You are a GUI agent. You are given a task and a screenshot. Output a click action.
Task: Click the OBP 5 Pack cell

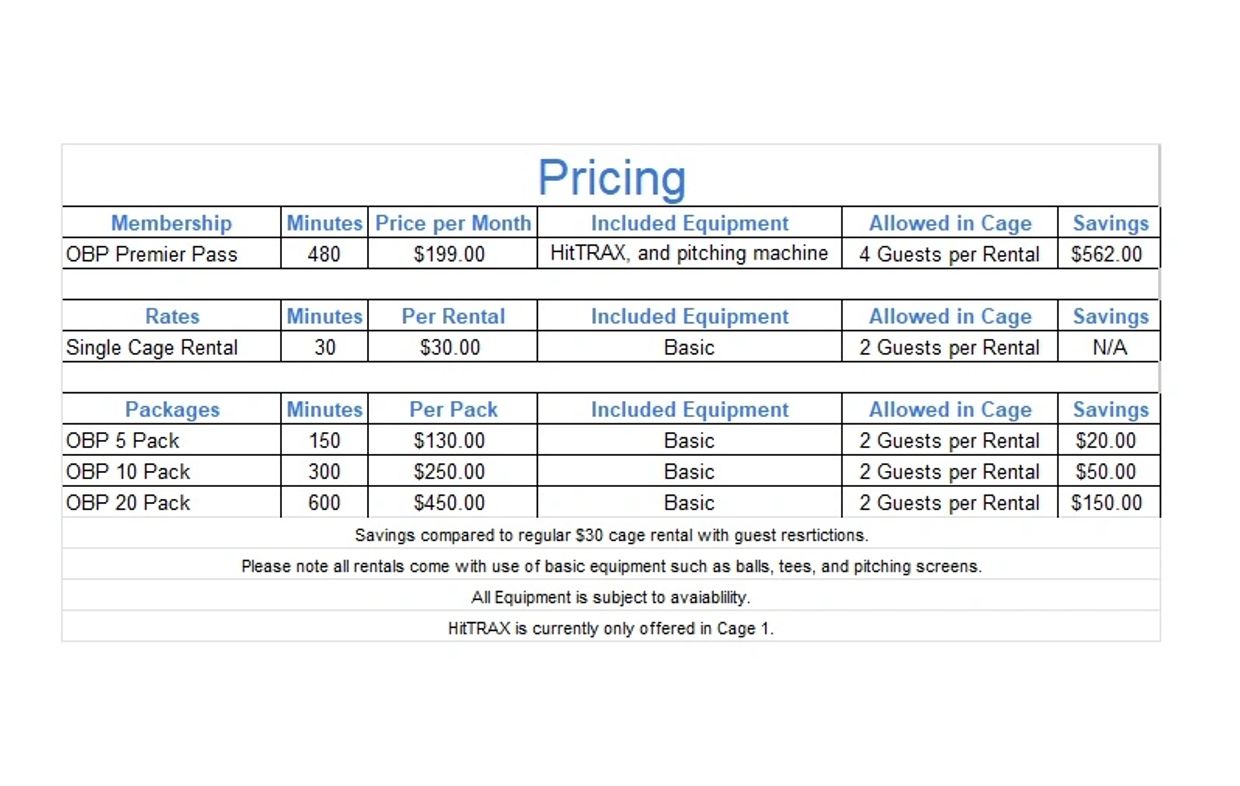click(x=123, y=440)
